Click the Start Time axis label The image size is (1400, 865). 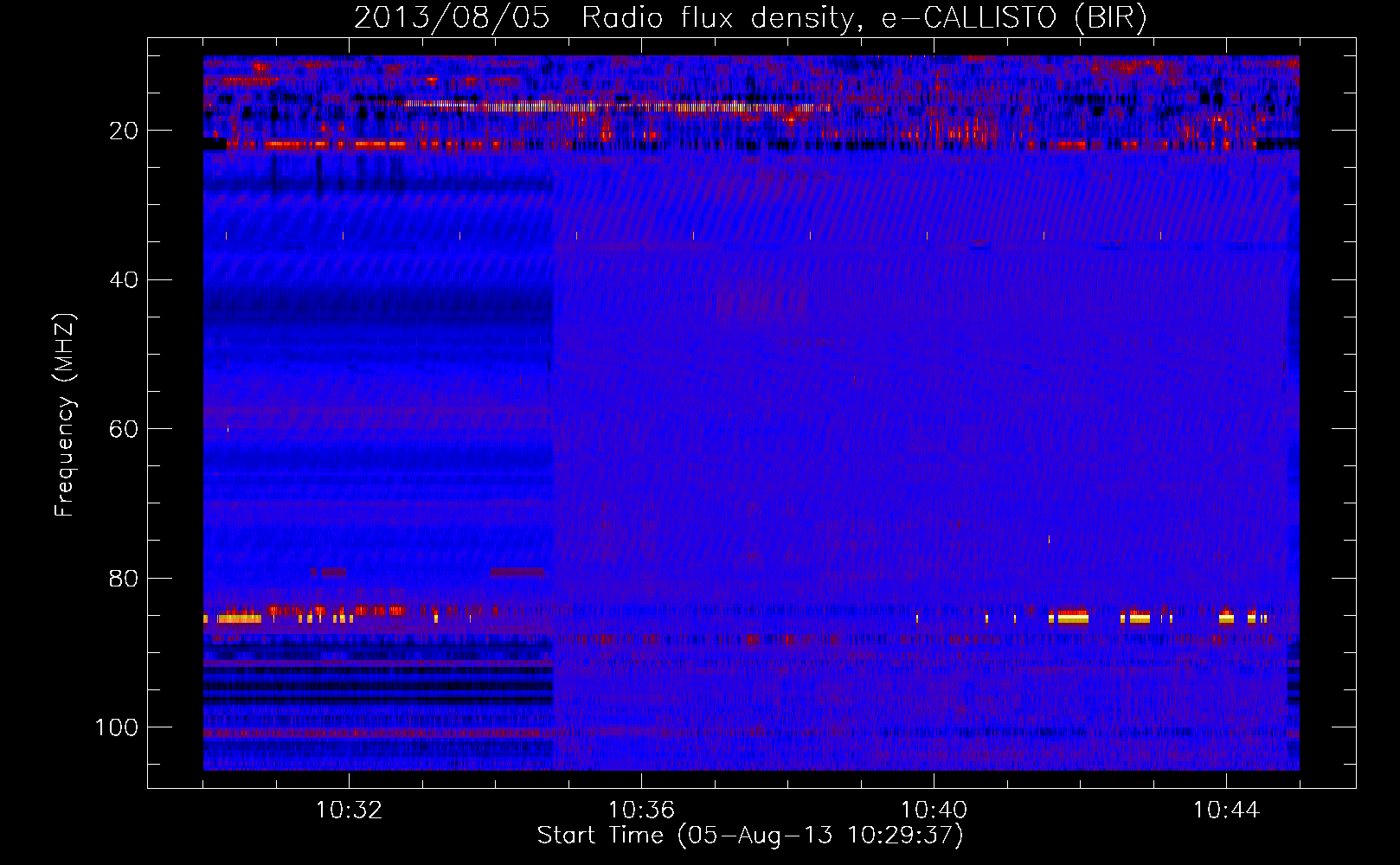point(750,836)
